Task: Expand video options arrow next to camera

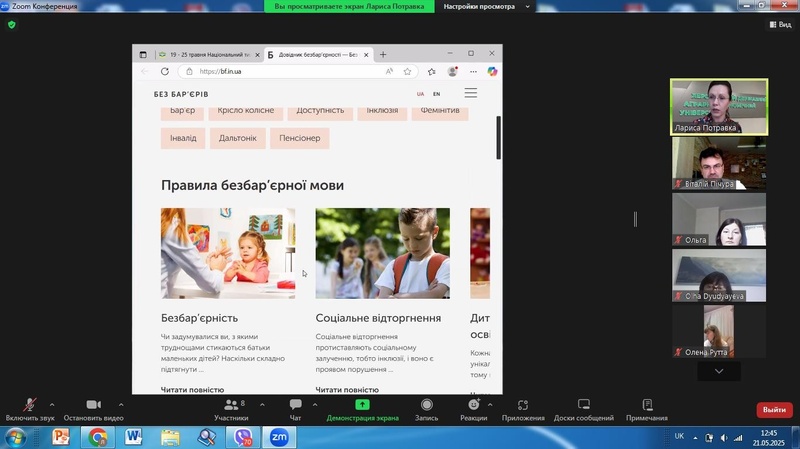Action: click(121, 404)
